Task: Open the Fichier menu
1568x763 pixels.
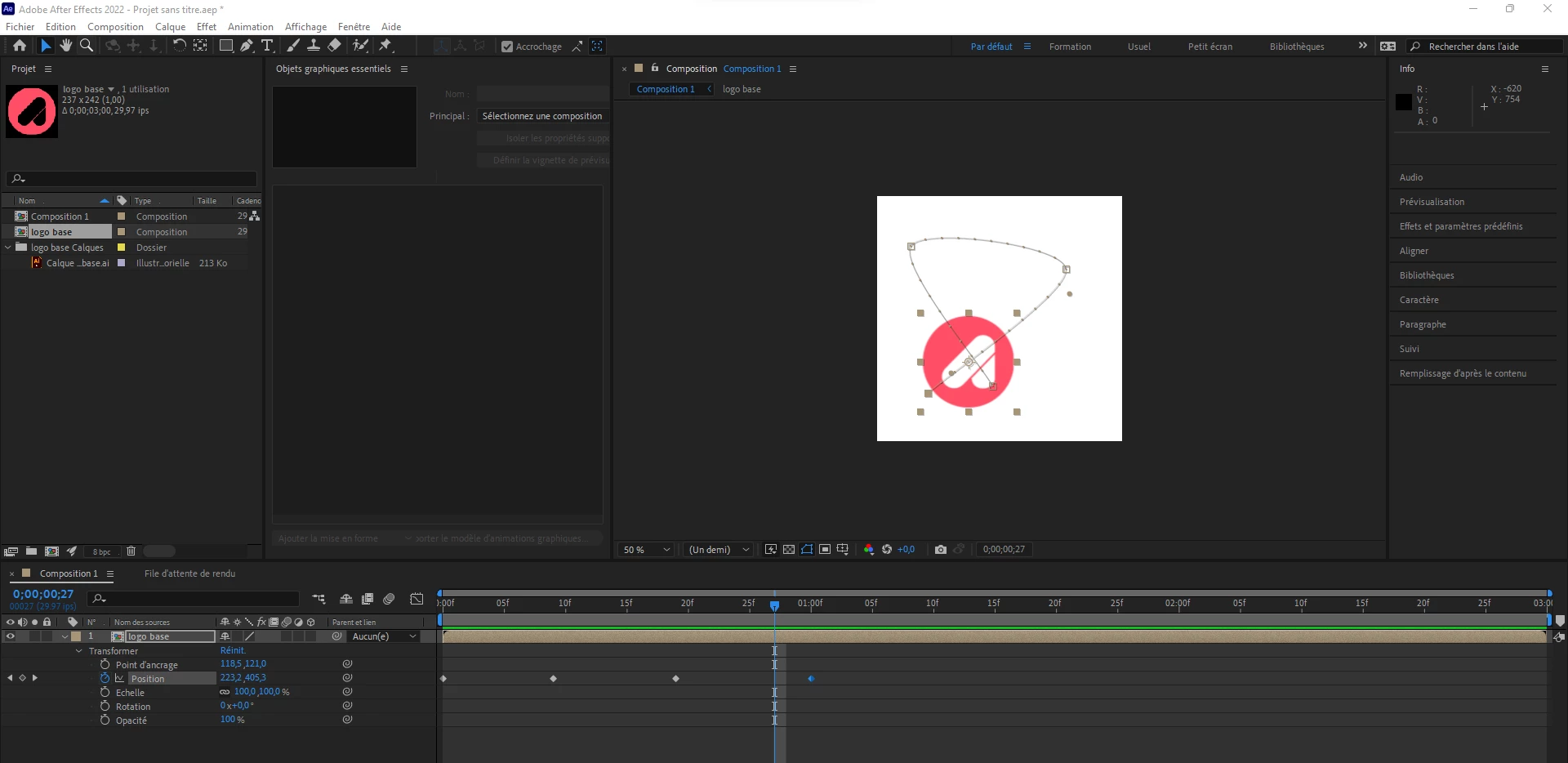Action: 20,27
